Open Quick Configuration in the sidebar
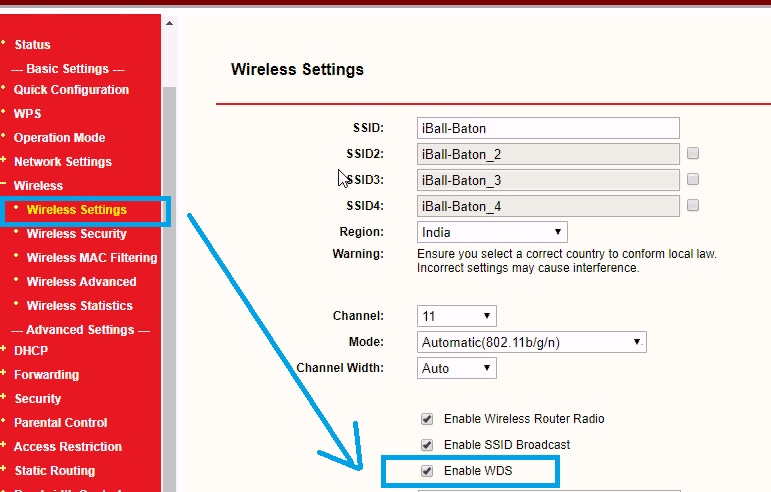Image resolution: width=771 pixels, height=492 pixels. coord(71,90)
